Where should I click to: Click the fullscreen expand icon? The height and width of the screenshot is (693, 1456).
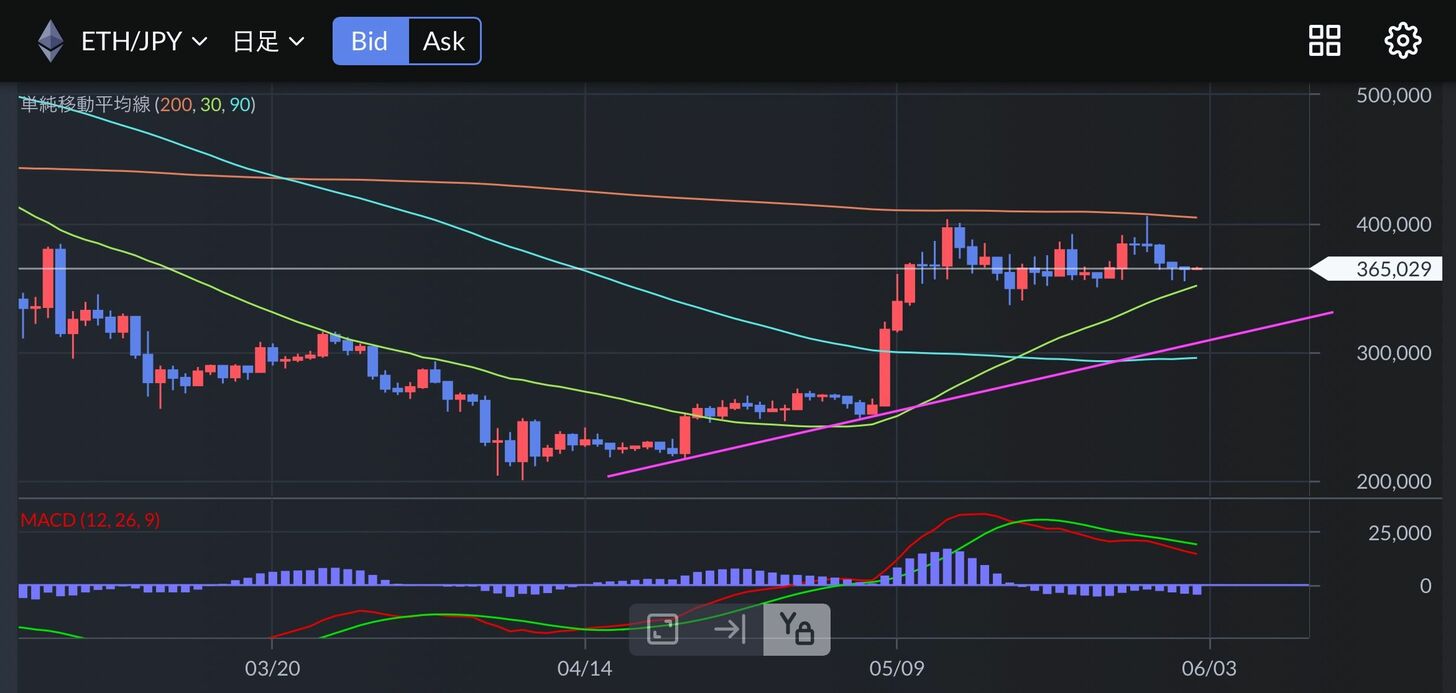(x=663, y=629)
